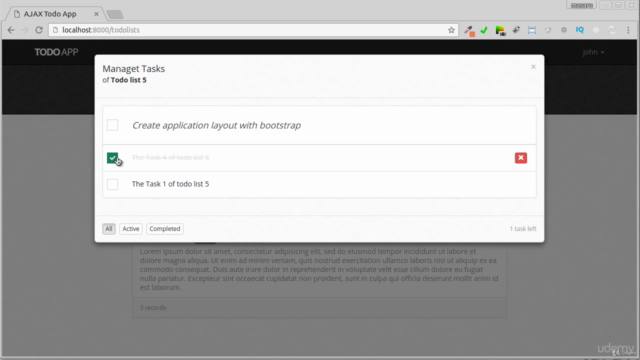Click the struck-through 'The Task 4' text
The height and width of the screenshot is (360, 640).
tap(170, 158)
